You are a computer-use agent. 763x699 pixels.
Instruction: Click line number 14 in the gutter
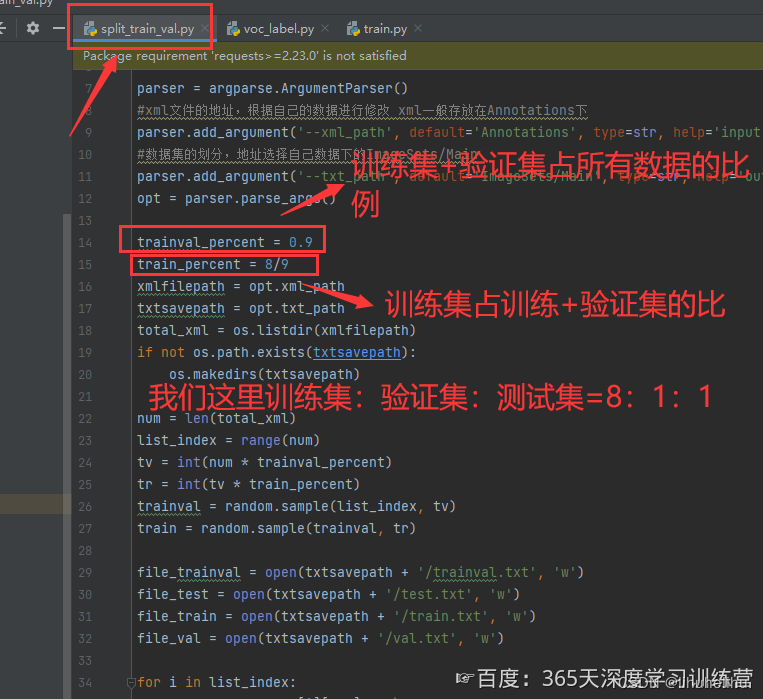coord(85,242)
